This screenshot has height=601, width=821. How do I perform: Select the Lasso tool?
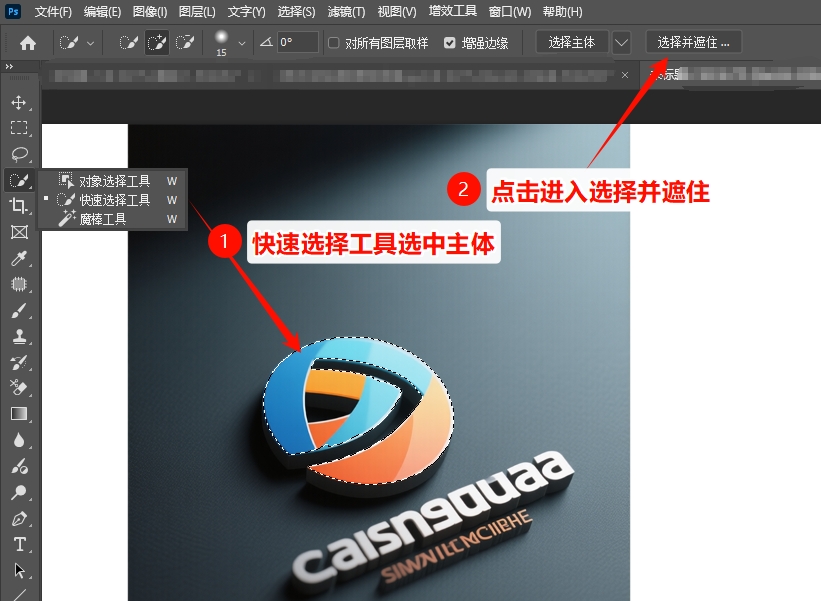tap(18, 155)
